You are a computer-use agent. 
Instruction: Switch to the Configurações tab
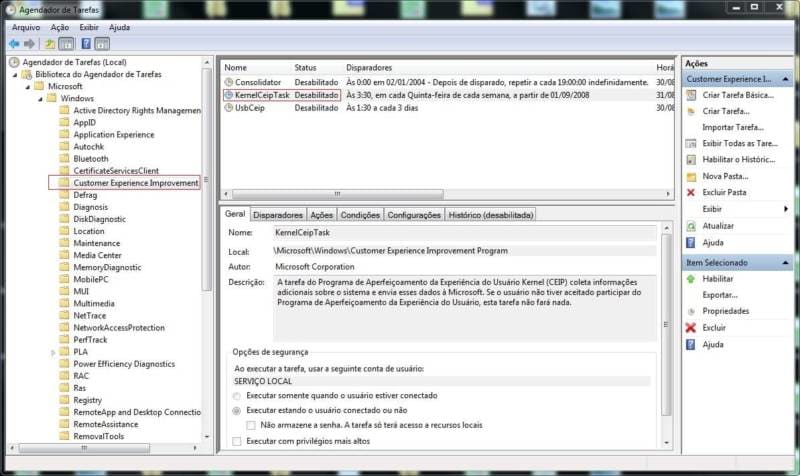pos(414,215)
